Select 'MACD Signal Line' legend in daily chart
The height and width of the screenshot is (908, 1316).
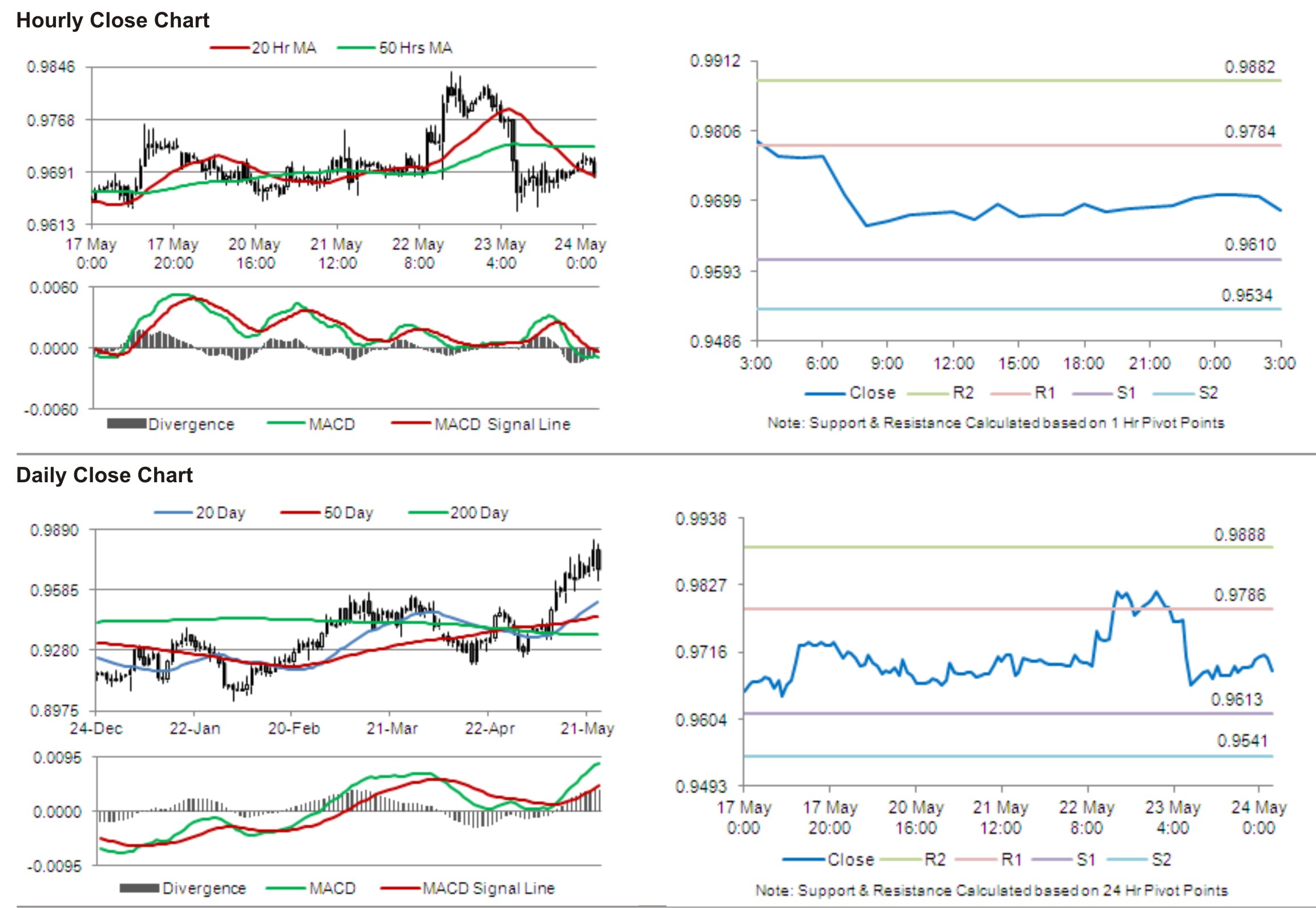click(468, 888)
